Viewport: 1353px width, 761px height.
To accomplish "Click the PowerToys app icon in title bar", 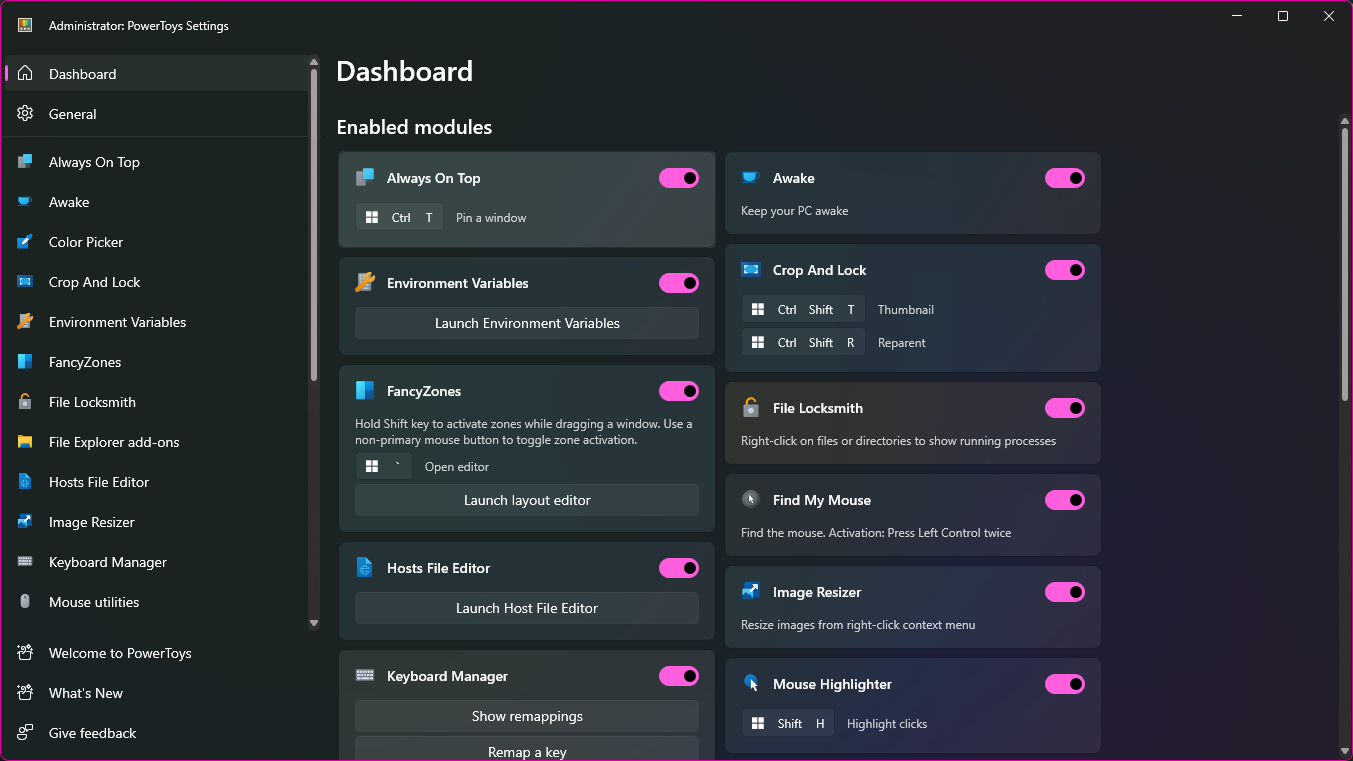I will point(25,26).
